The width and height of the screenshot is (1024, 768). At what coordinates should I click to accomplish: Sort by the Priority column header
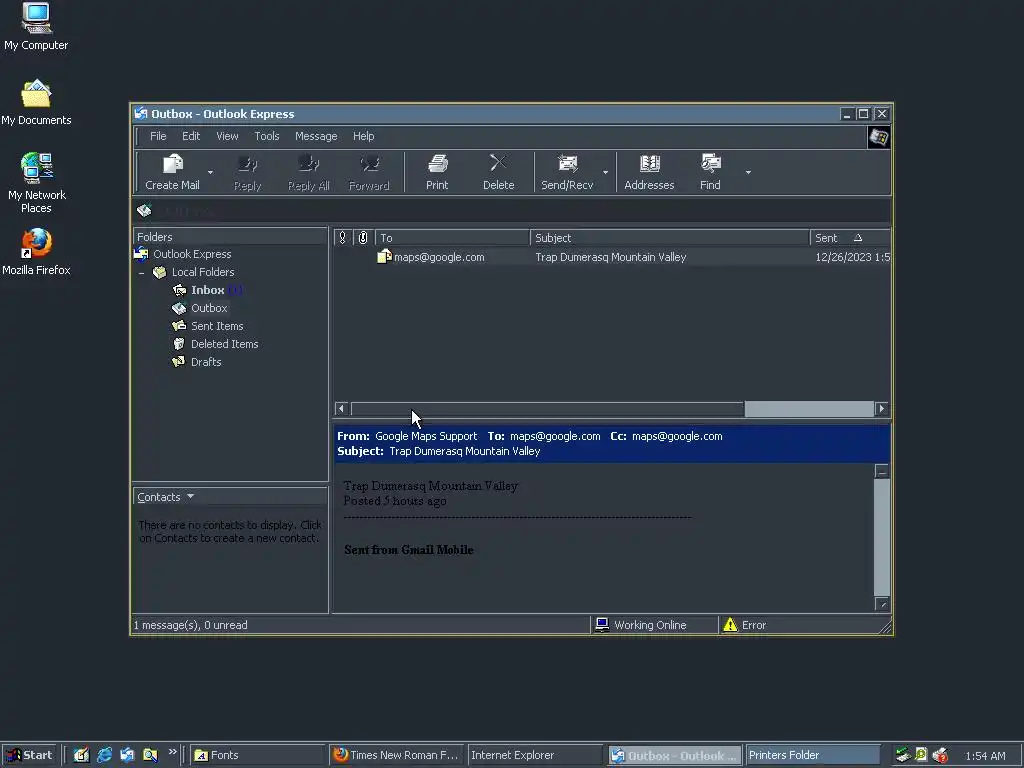coord(342,238)
